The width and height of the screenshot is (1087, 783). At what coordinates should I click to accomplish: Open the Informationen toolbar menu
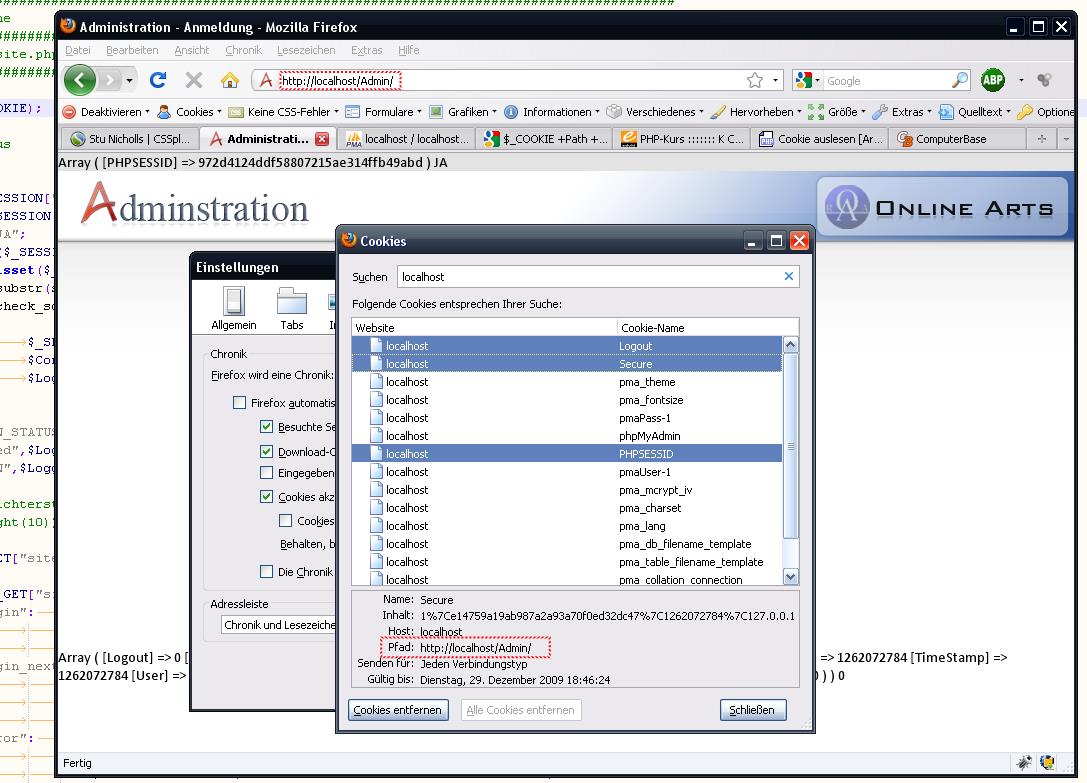pos(552,112)
